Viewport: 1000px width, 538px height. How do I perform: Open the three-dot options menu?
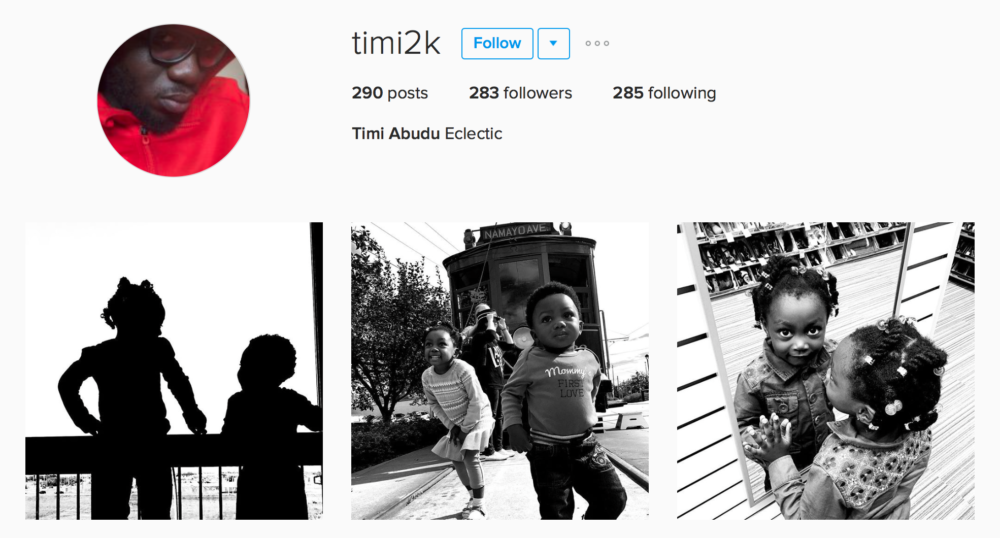click(x=598, y=43)
